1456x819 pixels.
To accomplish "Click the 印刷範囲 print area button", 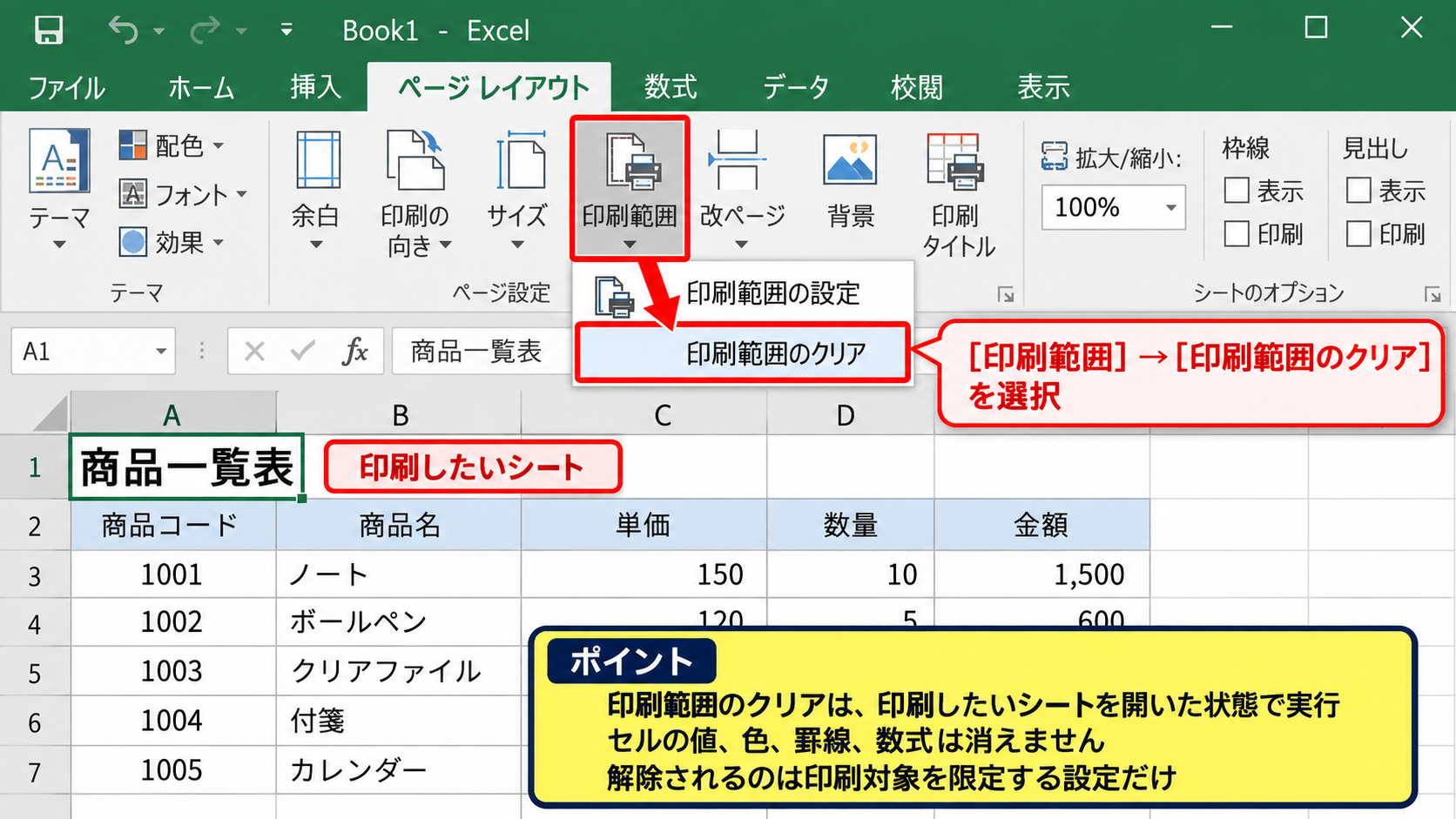I will point(630,189).
